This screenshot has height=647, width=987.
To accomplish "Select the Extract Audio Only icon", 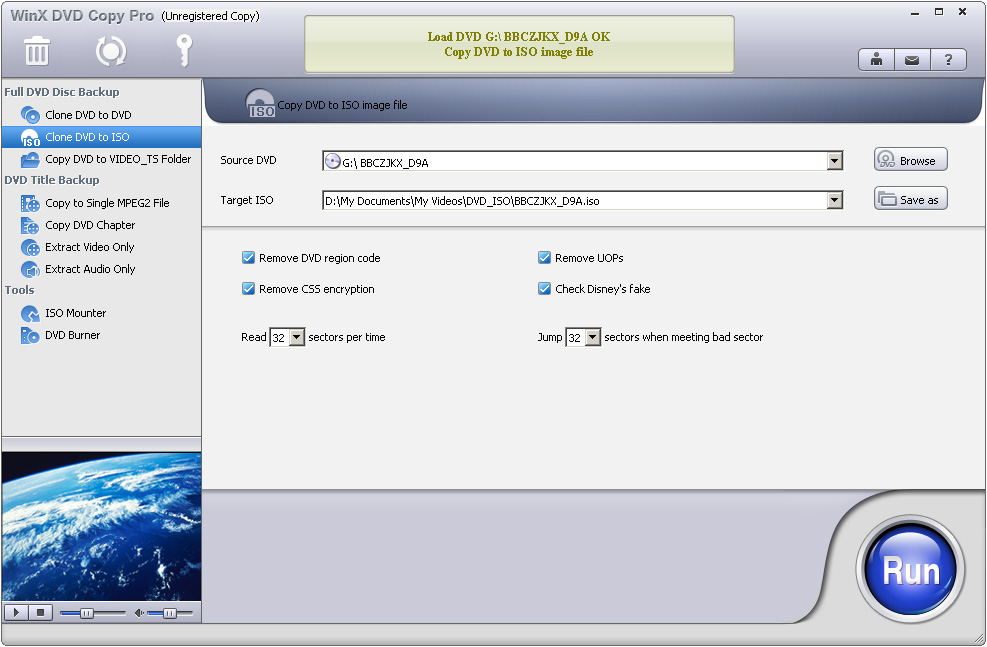I will click(31, 269).
